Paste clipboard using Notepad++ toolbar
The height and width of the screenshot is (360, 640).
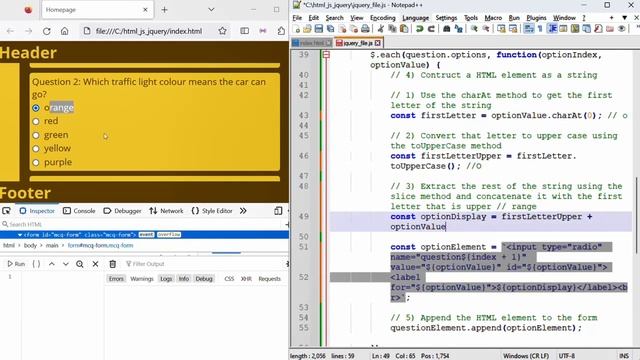(404, 29)
